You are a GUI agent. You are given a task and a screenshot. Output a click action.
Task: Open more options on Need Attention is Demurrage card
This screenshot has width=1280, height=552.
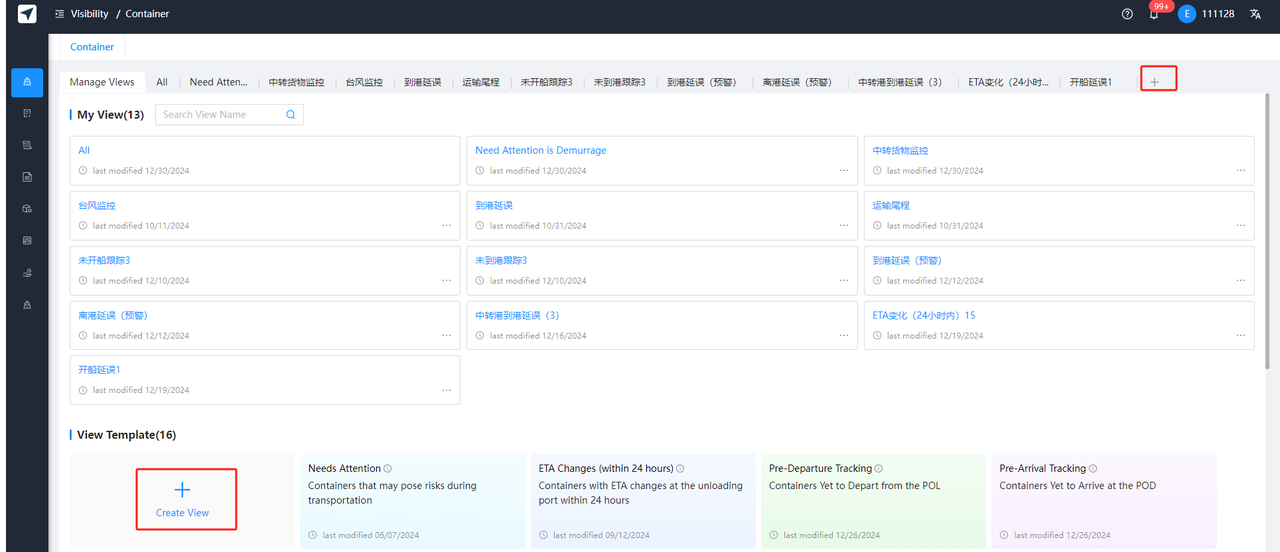(843, 170)
